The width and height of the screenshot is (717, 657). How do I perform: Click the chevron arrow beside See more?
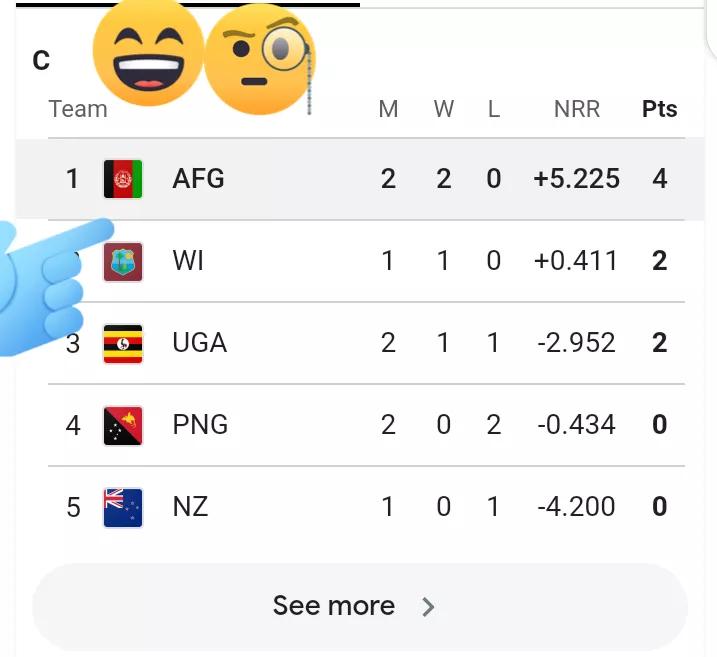(428, 606)
